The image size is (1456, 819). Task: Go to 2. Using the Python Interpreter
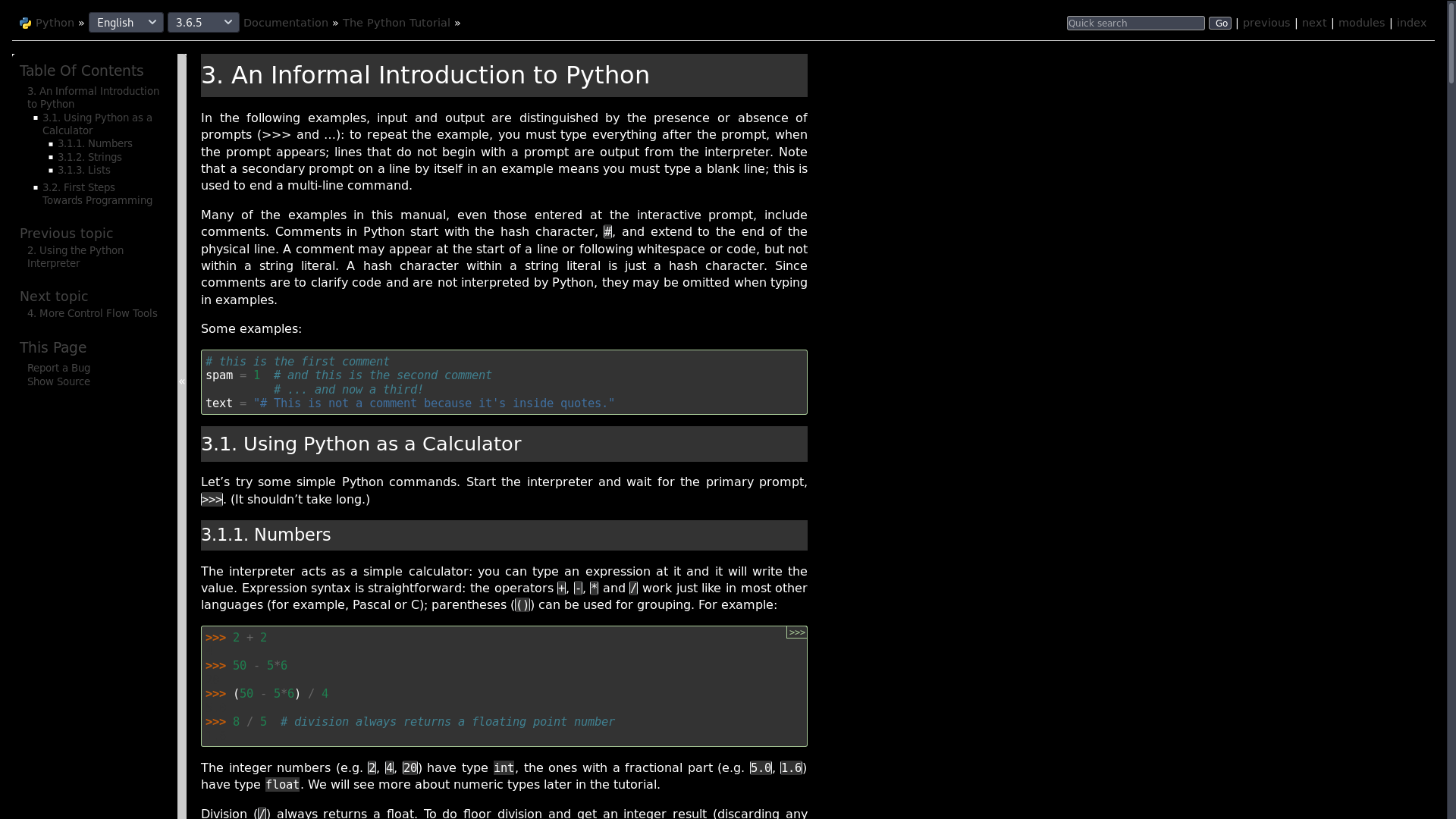coord(75,256)
